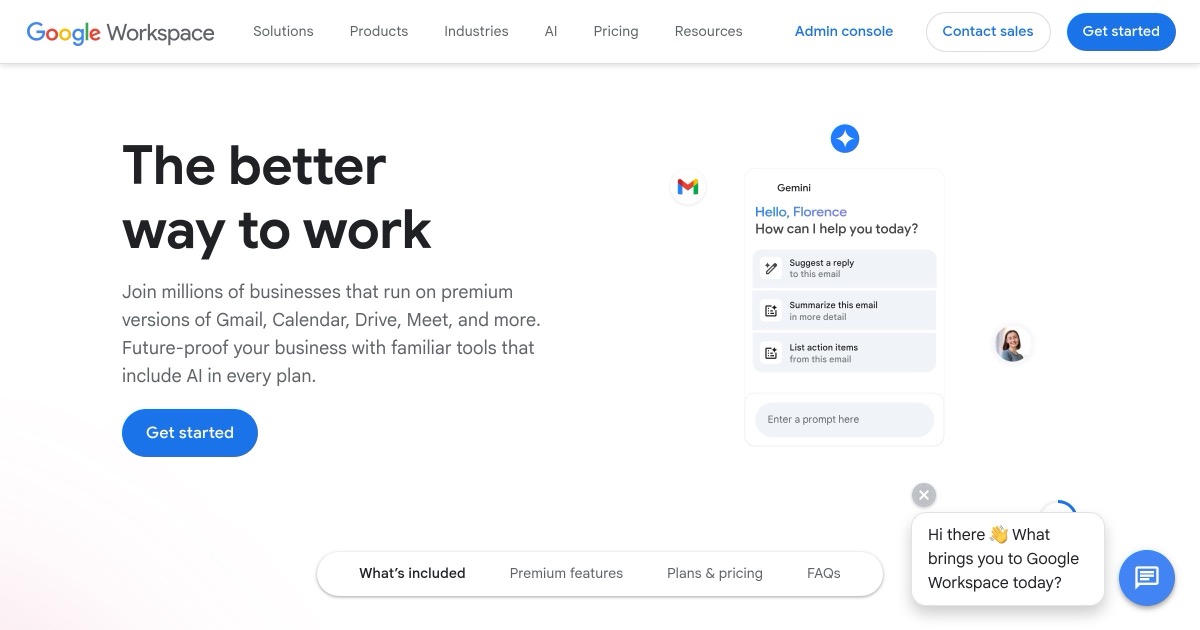This screenshot has width=1200, height=630.
Task: Click the blue Gemini sparkle icon
Action: (845, 138)
